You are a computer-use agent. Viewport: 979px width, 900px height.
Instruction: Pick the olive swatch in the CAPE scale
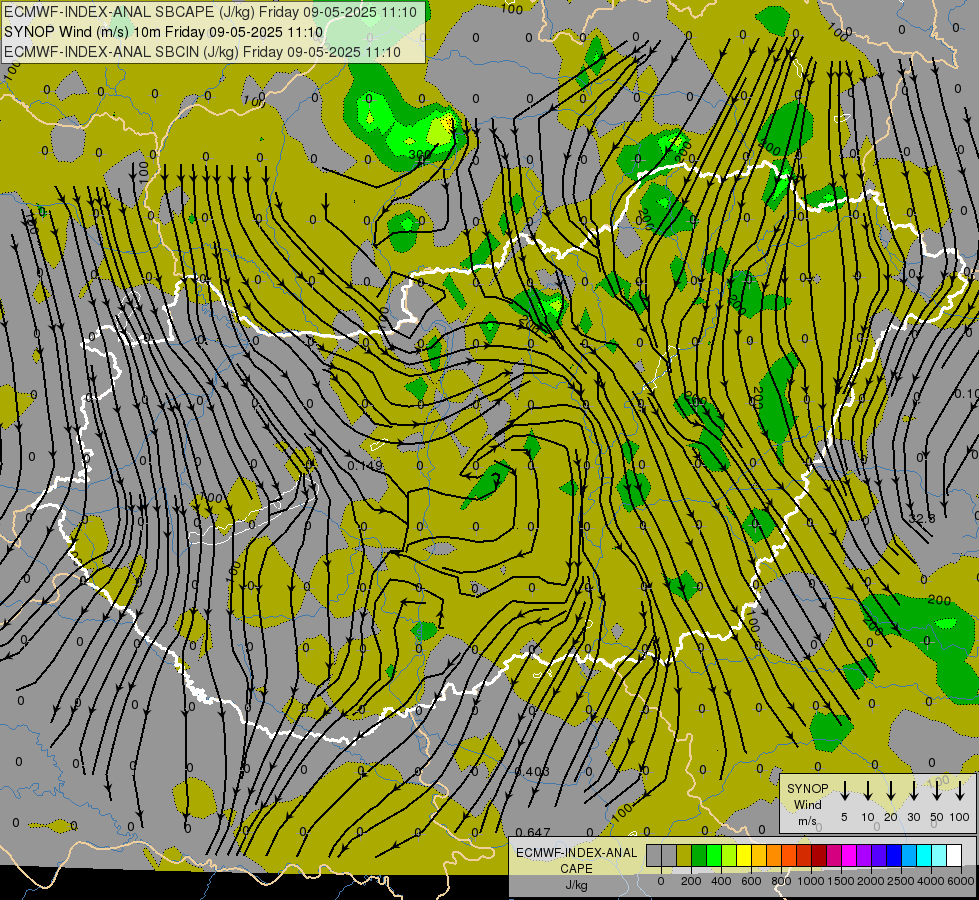pyautogui.click(x=684, y=856)
